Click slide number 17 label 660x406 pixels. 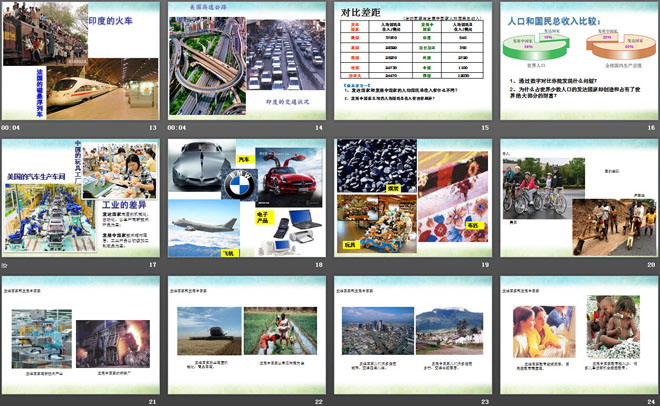click(x=152, y=265)
